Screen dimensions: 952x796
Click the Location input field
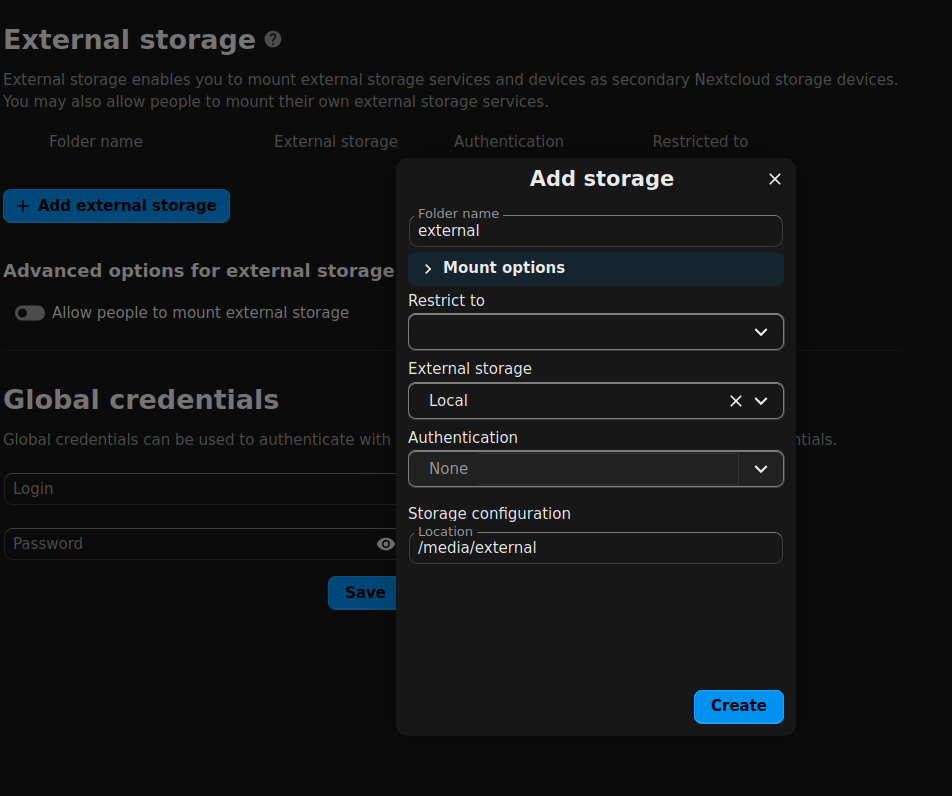(595, 548)
